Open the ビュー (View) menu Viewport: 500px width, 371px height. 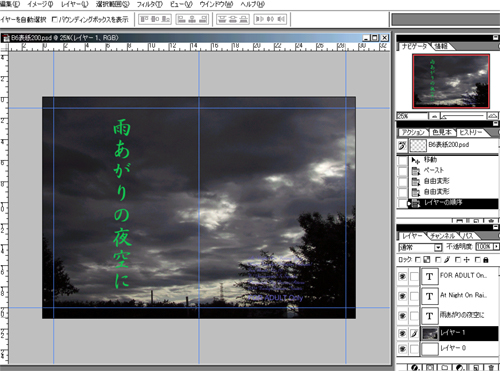click(x=181, y=5)
